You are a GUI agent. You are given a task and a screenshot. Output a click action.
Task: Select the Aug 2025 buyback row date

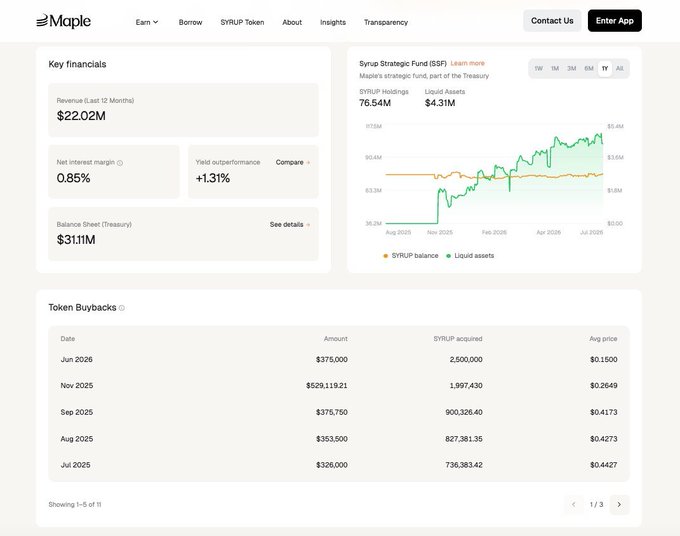pyautogui.click(x=77, y=439)
